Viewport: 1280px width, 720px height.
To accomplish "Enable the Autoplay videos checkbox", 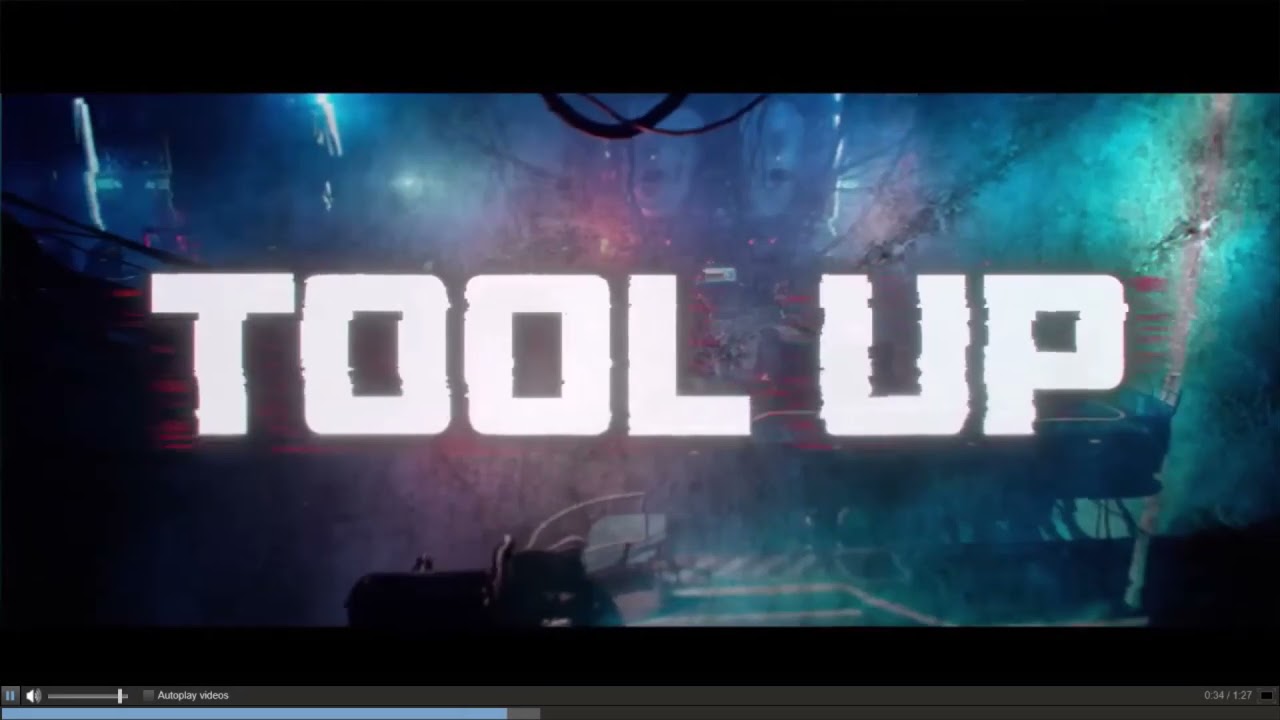I will [x=148, y=695].
